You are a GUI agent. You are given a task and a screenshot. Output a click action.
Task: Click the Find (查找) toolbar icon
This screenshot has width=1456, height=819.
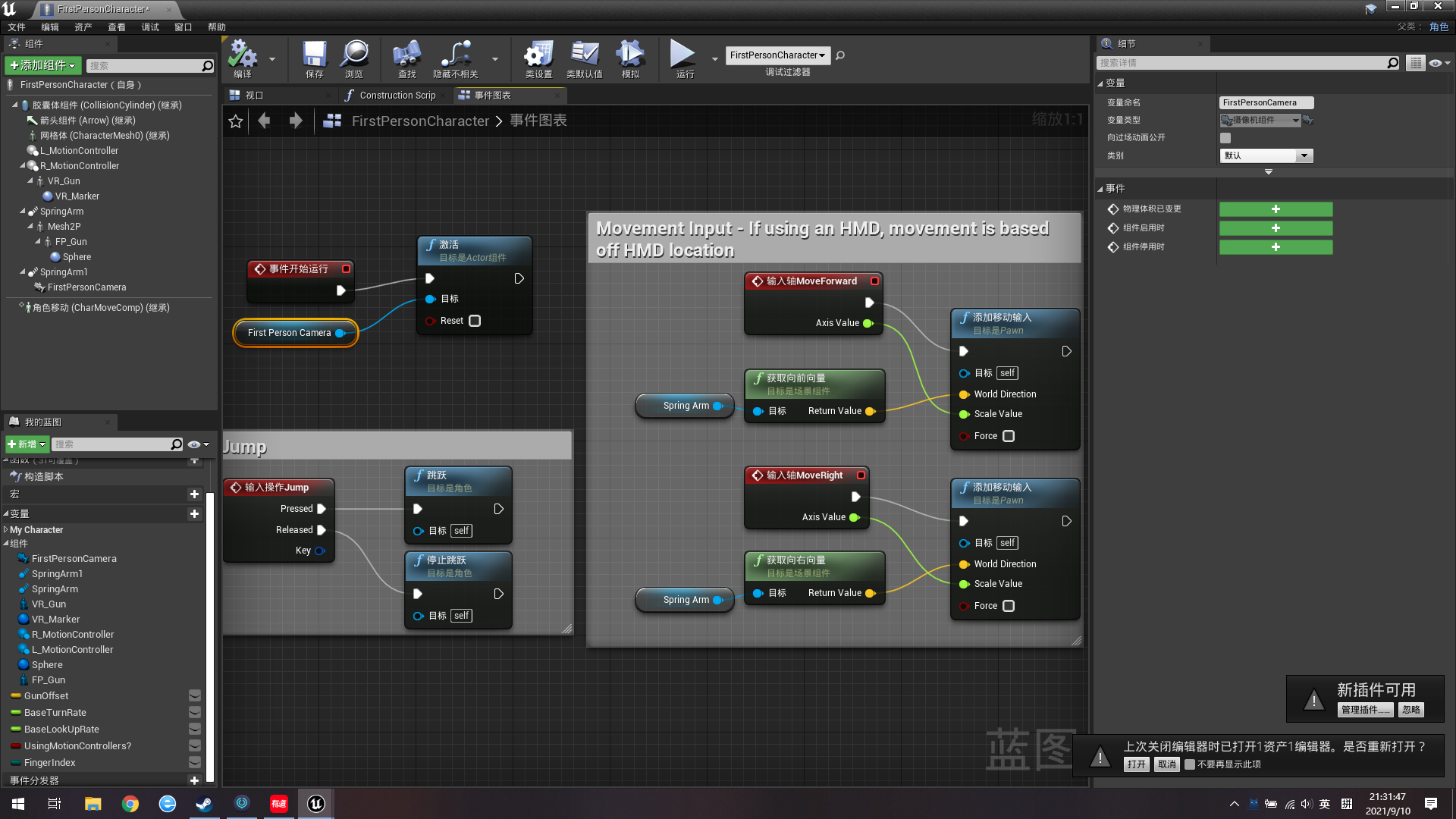[x=407, y=58]
